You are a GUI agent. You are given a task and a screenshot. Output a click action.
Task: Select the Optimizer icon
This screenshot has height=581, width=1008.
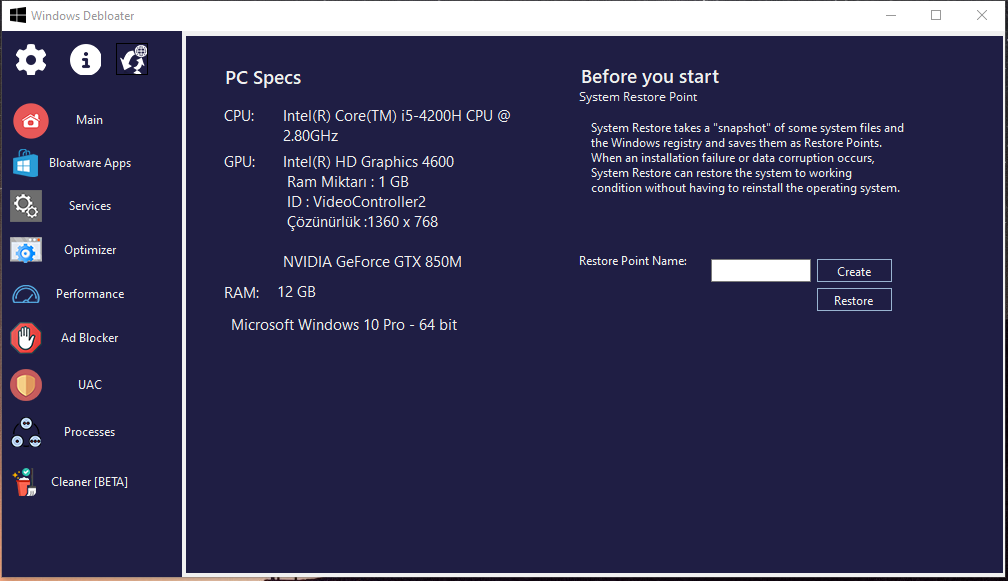26,249
